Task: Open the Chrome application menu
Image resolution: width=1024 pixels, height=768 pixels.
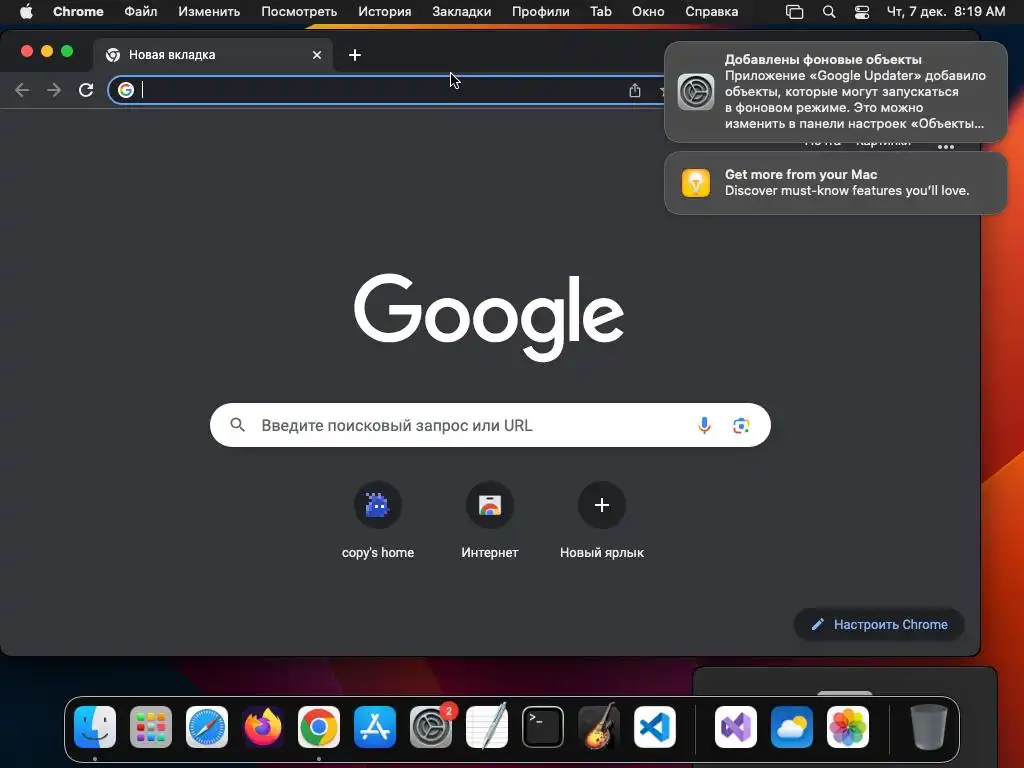Action: coord(78,12)
